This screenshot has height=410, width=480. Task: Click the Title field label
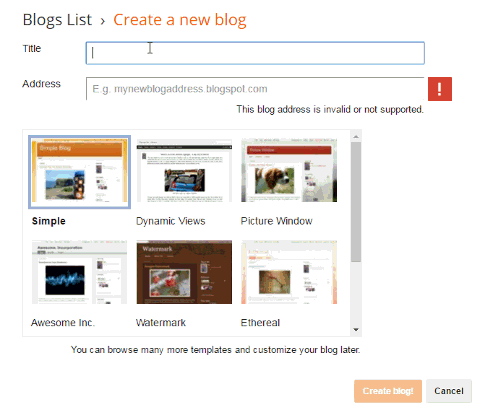(x=32, y=49)
